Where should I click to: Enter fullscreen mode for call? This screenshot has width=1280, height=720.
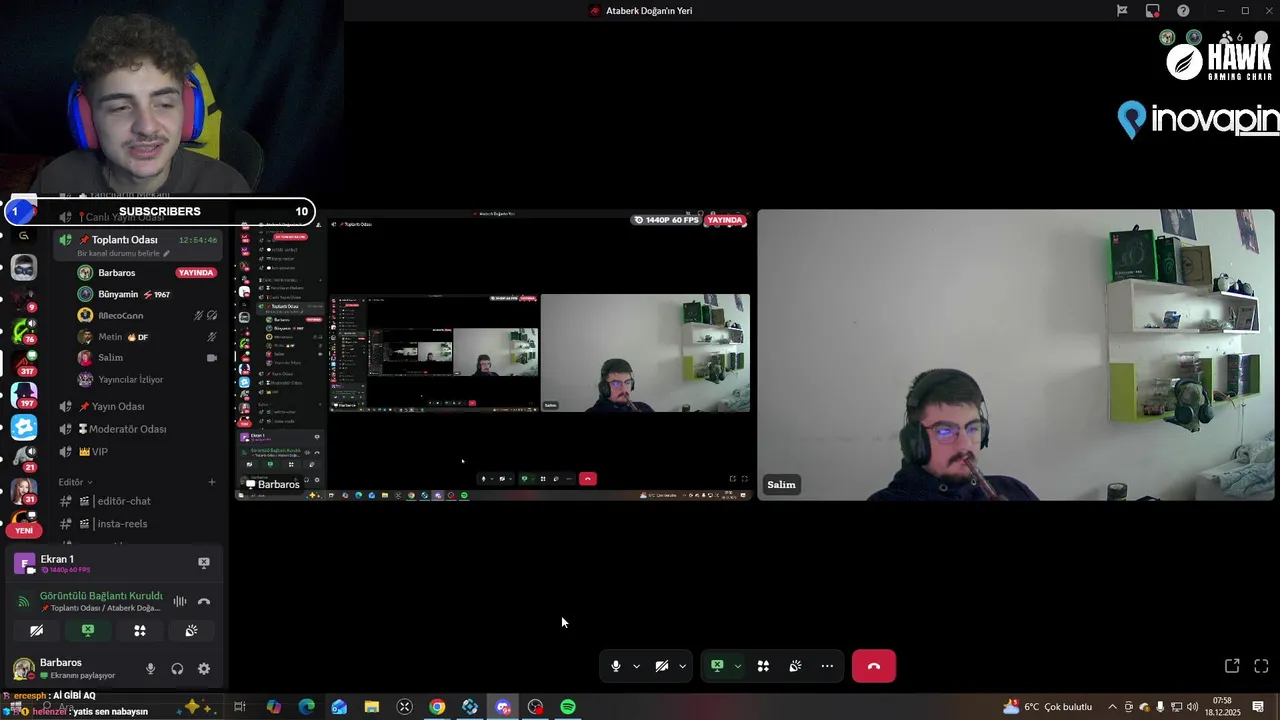pos(1261,666)
